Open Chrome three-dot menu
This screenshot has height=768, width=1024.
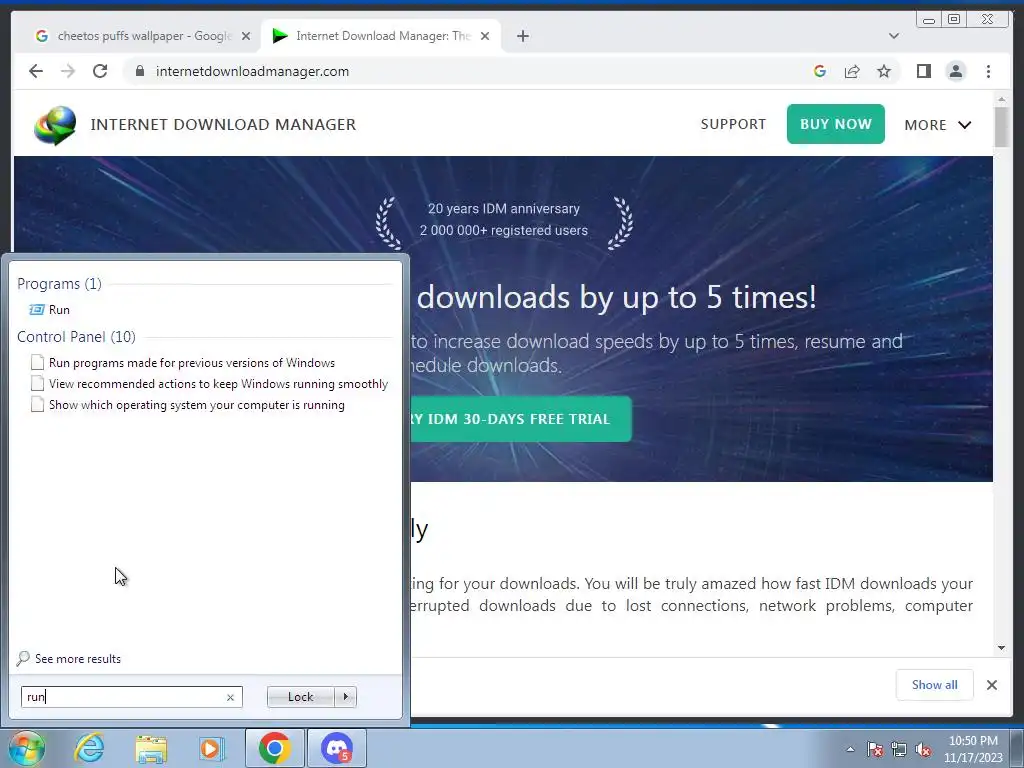pos(988,71)
